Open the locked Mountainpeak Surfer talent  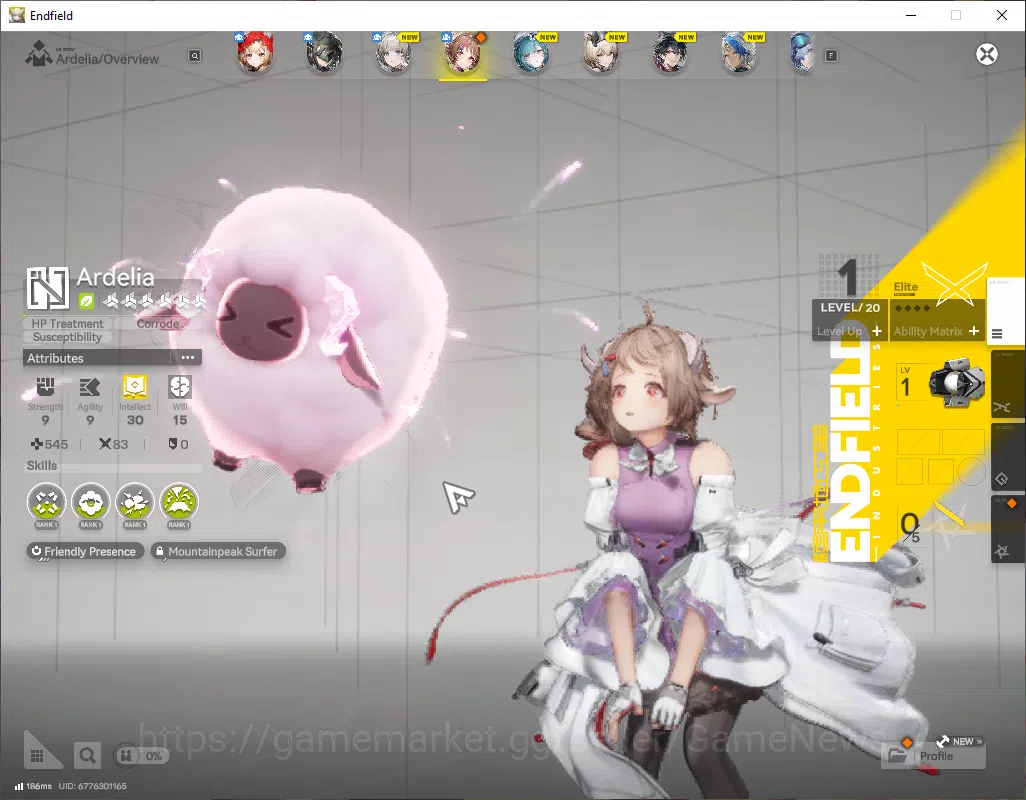click(x=218, y=551)
